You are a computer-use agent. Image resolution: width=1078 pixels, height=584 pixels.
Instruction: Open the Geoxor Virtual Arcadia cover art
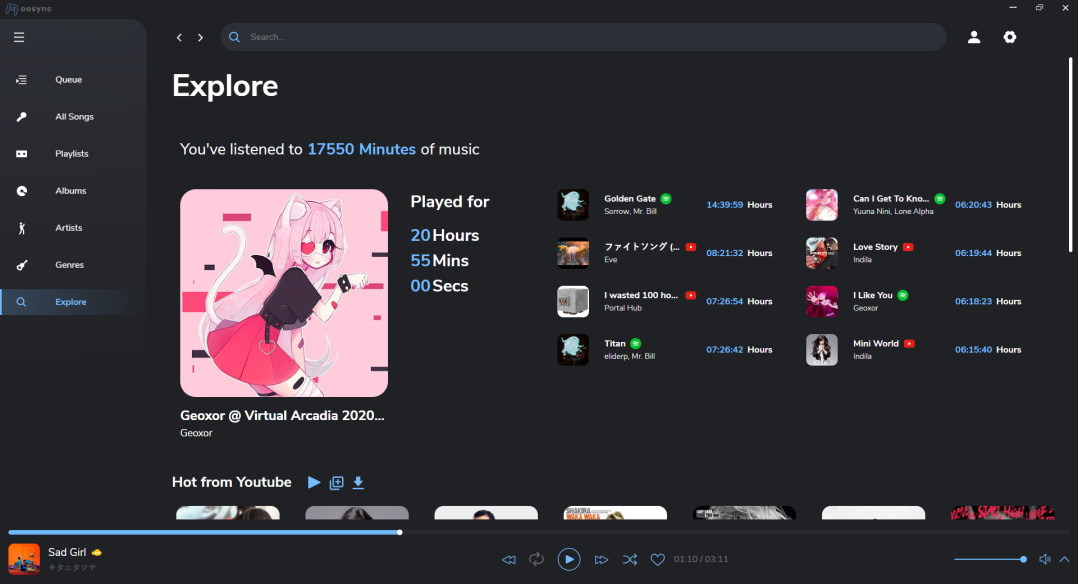click(x=284, y=293)
